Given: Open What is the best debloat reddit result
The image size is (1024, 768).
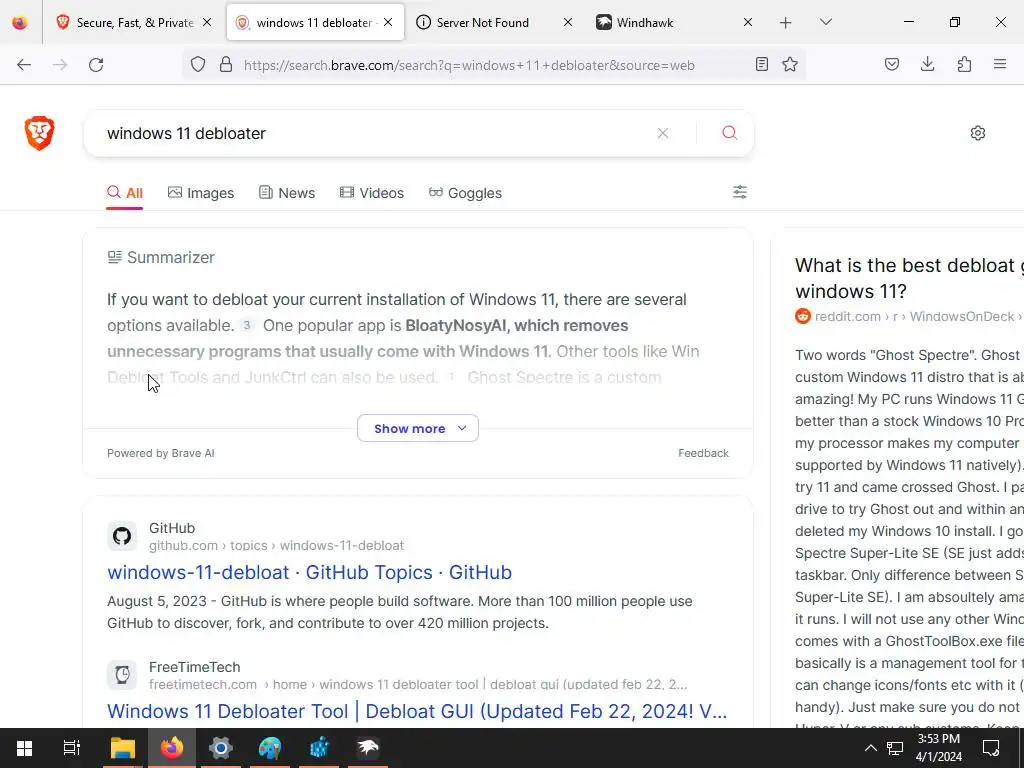Looking at the screenshot, I should [909, 278].
